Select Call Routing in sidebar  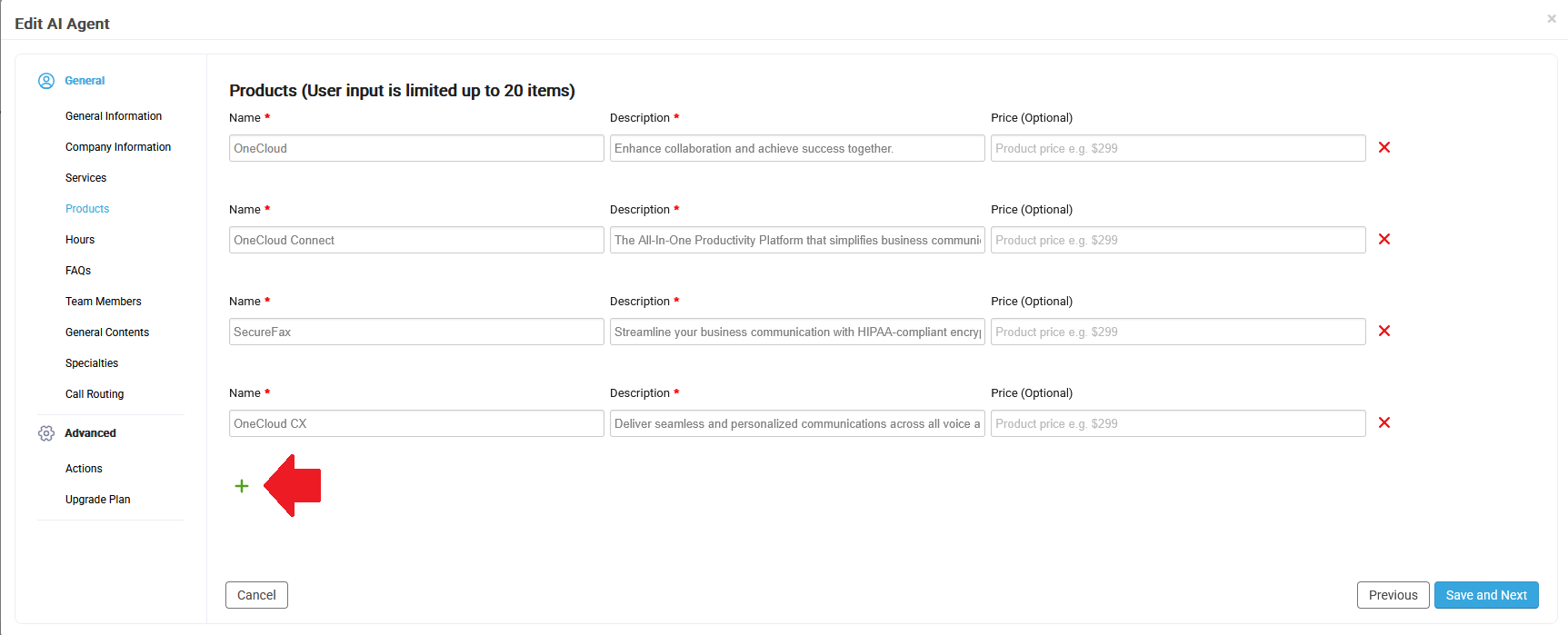[x=95, y=394]
